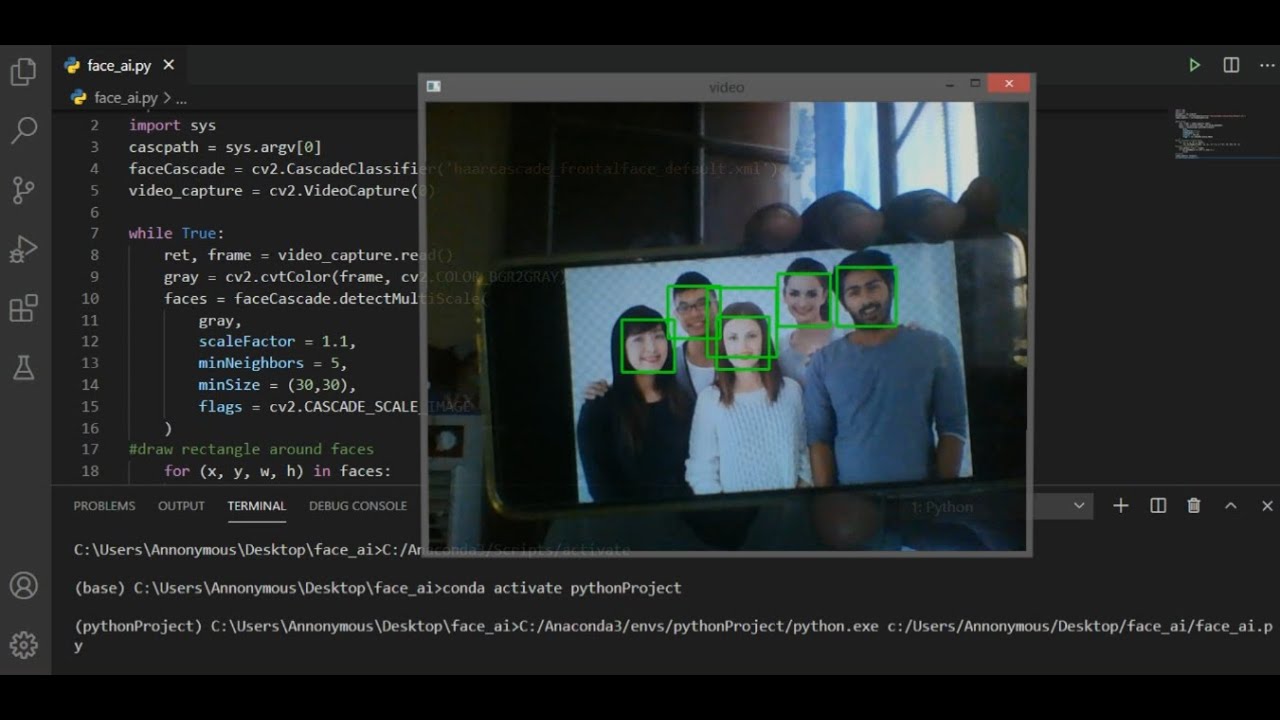1280x720 pixels.
Task: Open breadcrumb ellipsis symbol path
Action: tap(181, 98)
